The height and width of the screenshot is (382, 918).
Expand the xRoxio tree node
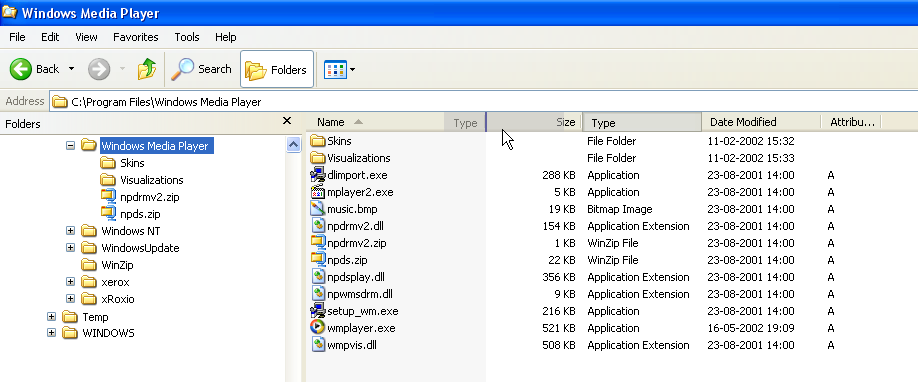pos(70,299)
